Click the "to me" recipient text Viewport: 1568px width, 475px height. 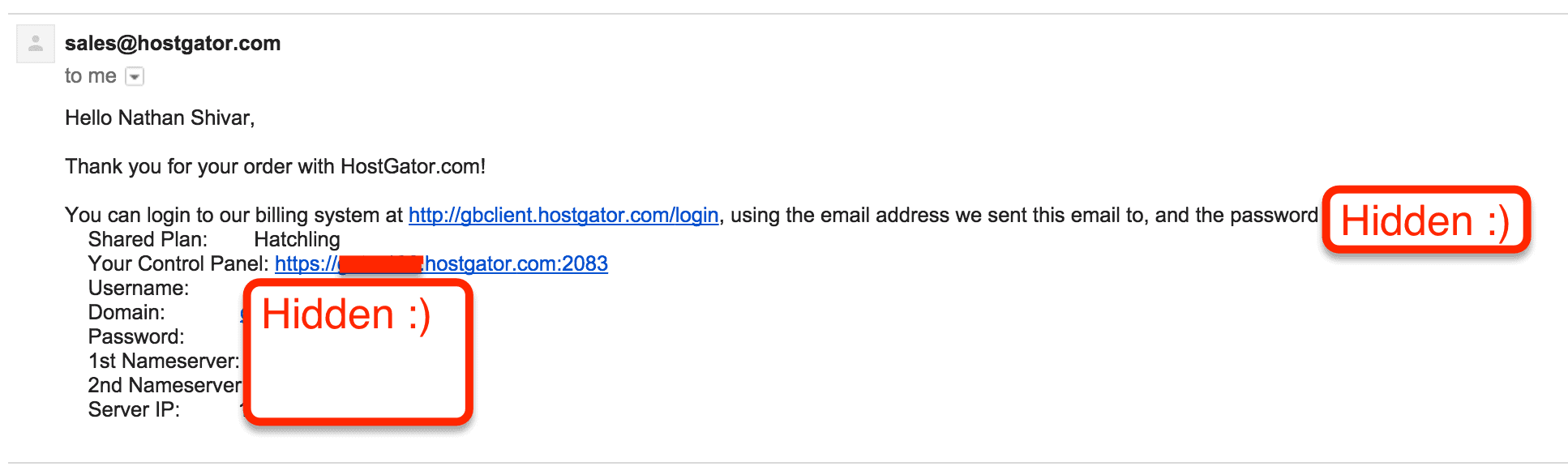(90, 76)
